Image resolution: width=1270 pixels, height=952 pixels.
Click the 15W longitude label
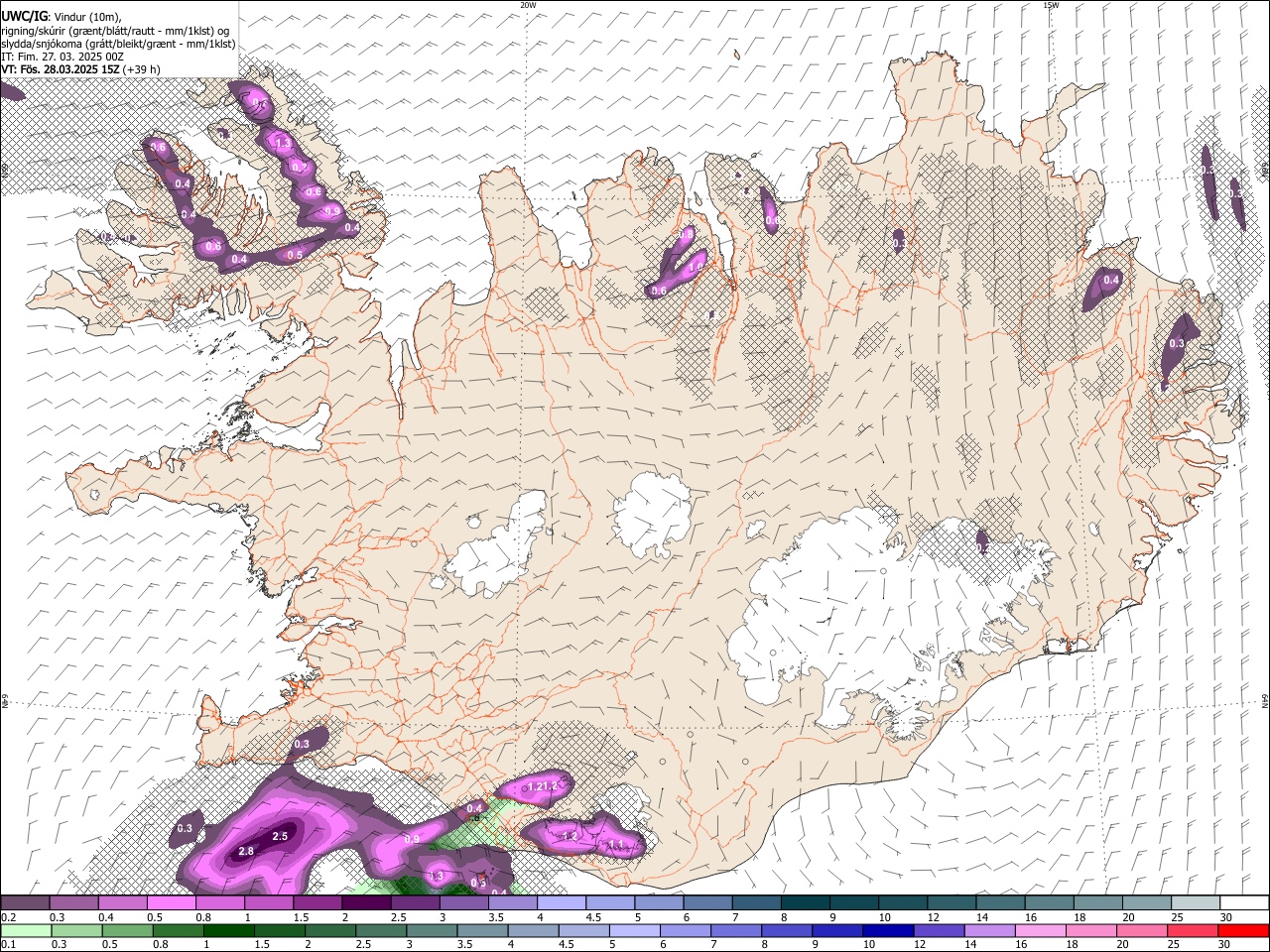click(x=1052, y=5)
